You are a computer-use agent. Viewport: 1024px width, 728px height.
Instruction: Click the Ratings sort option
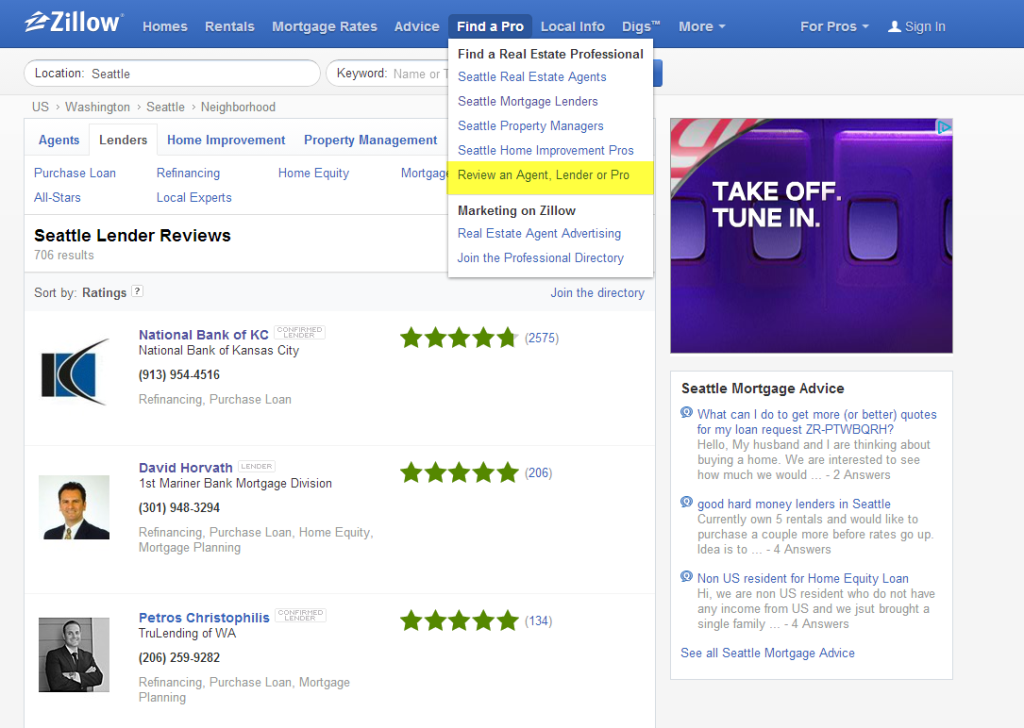(x=104, y=293)
